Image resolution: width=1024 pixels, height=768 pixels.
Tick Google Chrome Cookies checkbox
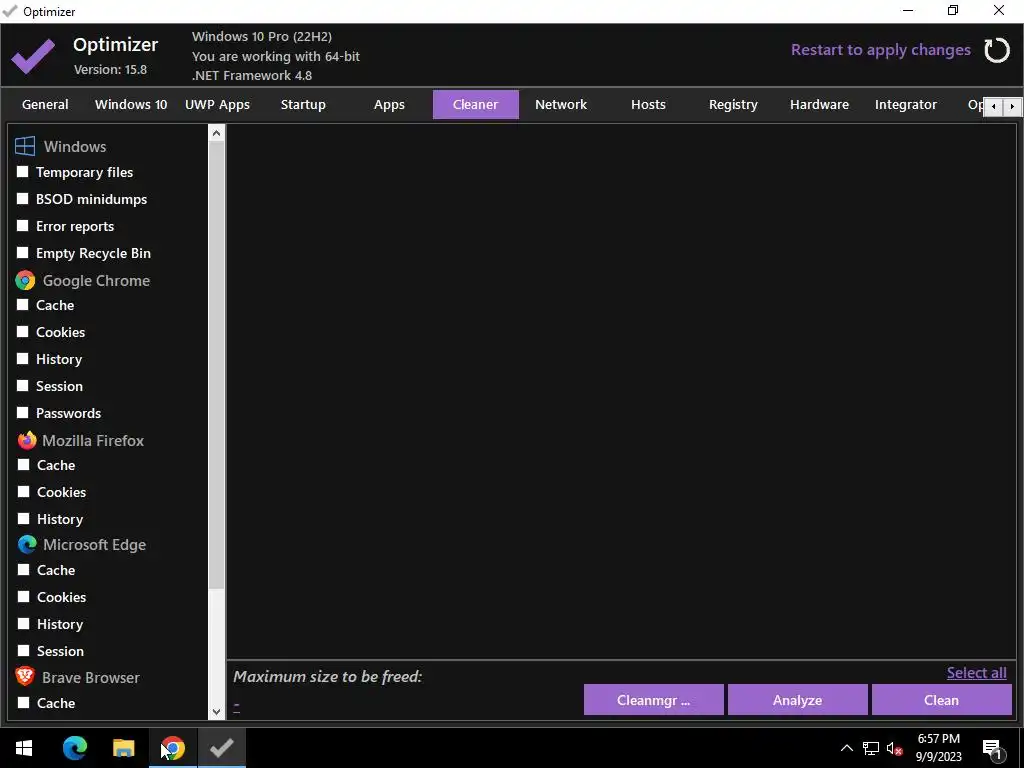coord(23,332)
